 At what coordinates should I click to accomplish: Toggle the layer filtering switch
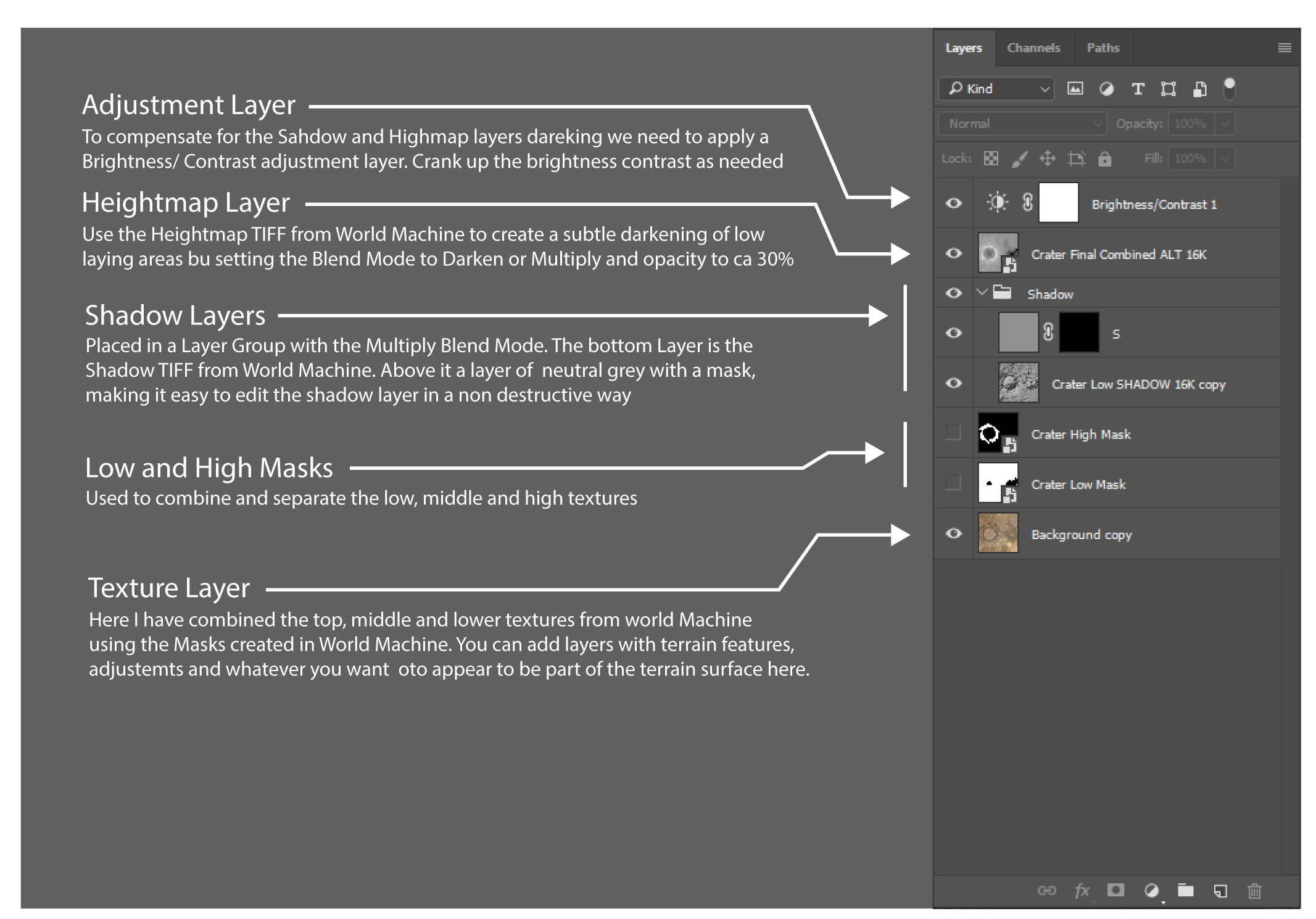pyautogui.click(x=1229, y=88)
